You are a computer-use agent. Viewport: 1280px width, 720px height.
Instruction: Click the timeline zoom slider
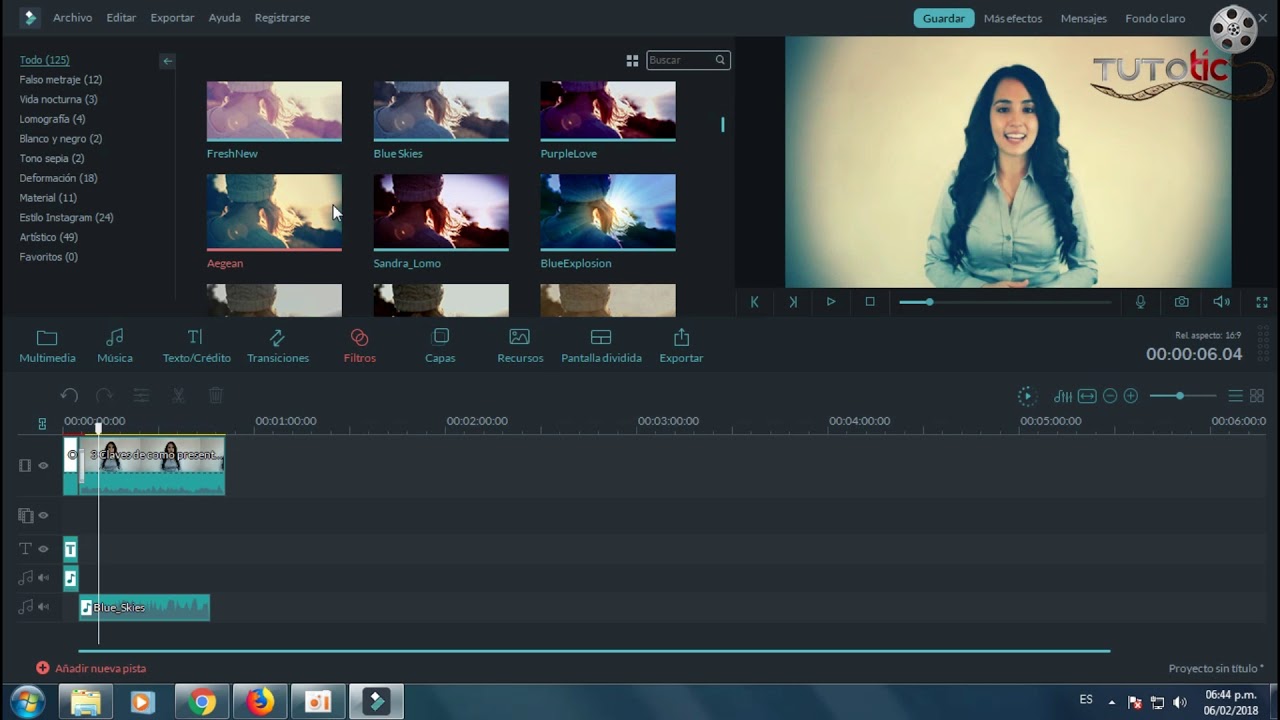1180,396
